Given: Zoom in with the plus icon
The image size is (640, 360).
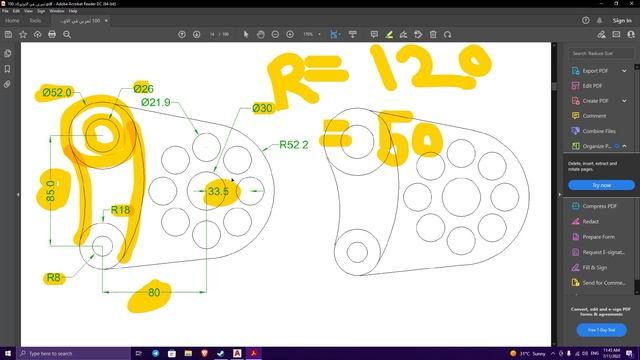Looking at the screenshot, I should pyautogui.click(x=290, y=35).
